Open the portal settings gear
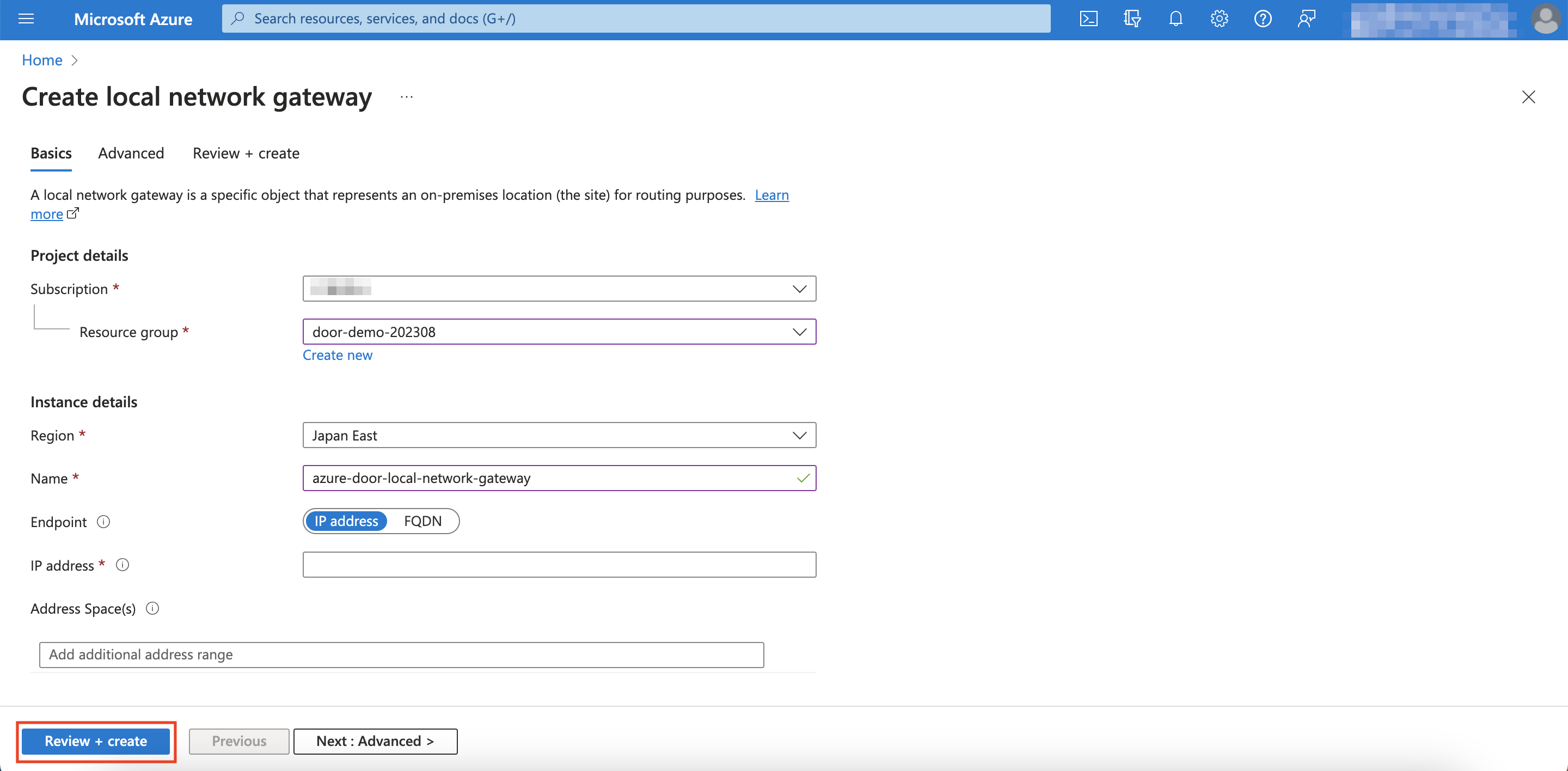Screen dimensions: 1568x771 coord(1218,19)
